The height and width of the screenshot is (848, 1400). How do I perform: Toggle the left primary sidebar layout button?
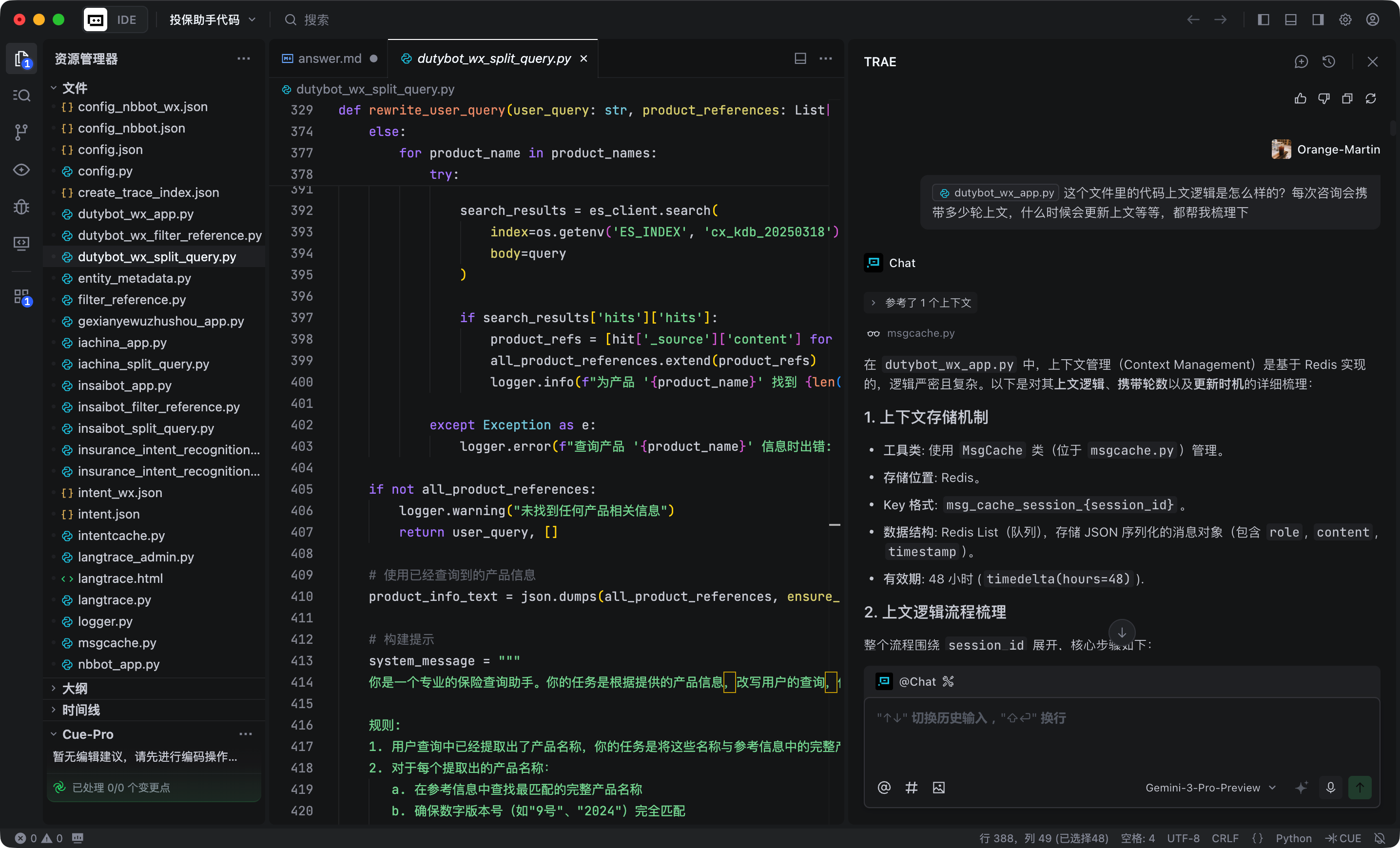(x=1263, y=20)
